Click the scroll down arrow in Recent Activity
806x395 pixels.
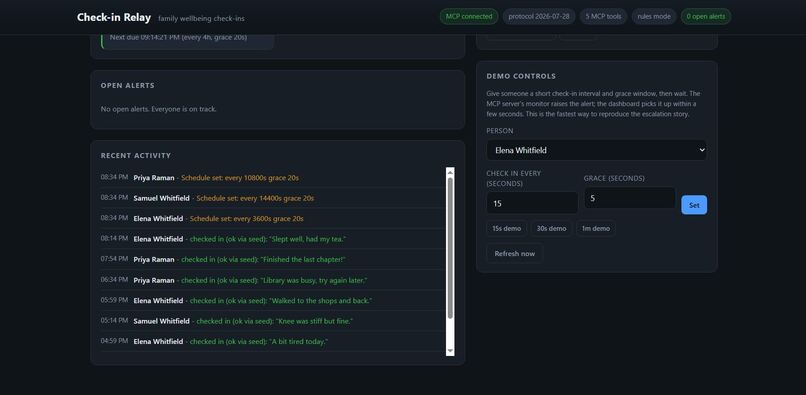(450, 351)
